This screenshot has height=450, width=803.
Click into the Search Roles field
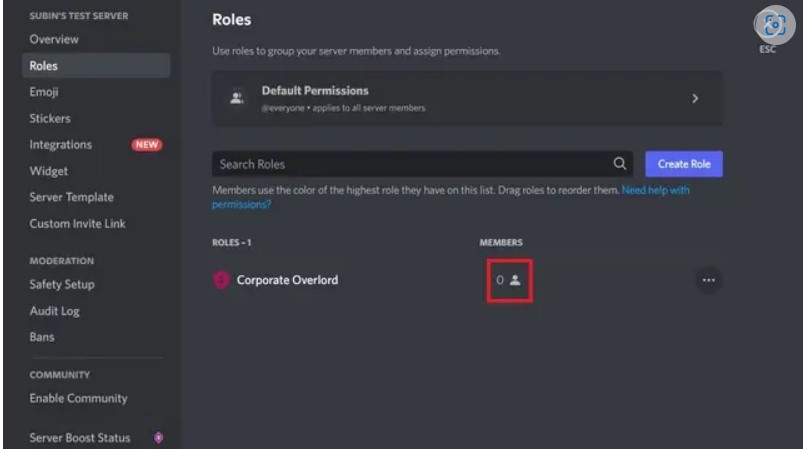click(410, 164)
